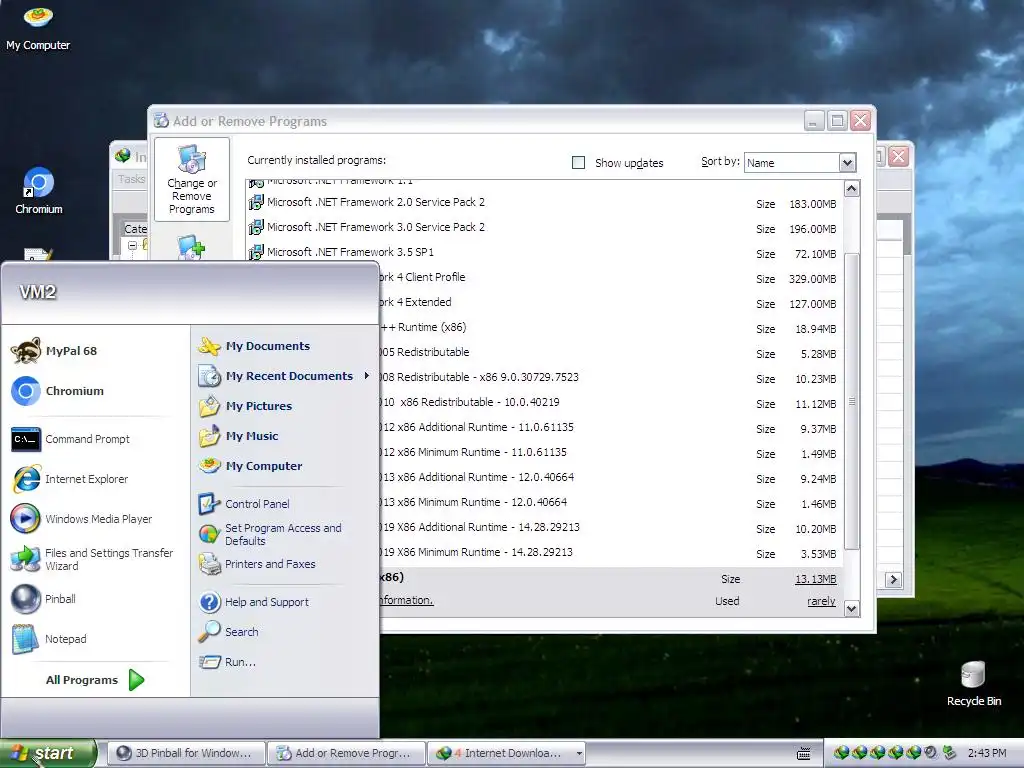
Task: Click the 2:43 PM taskbar clock
Action: (987, 753)
